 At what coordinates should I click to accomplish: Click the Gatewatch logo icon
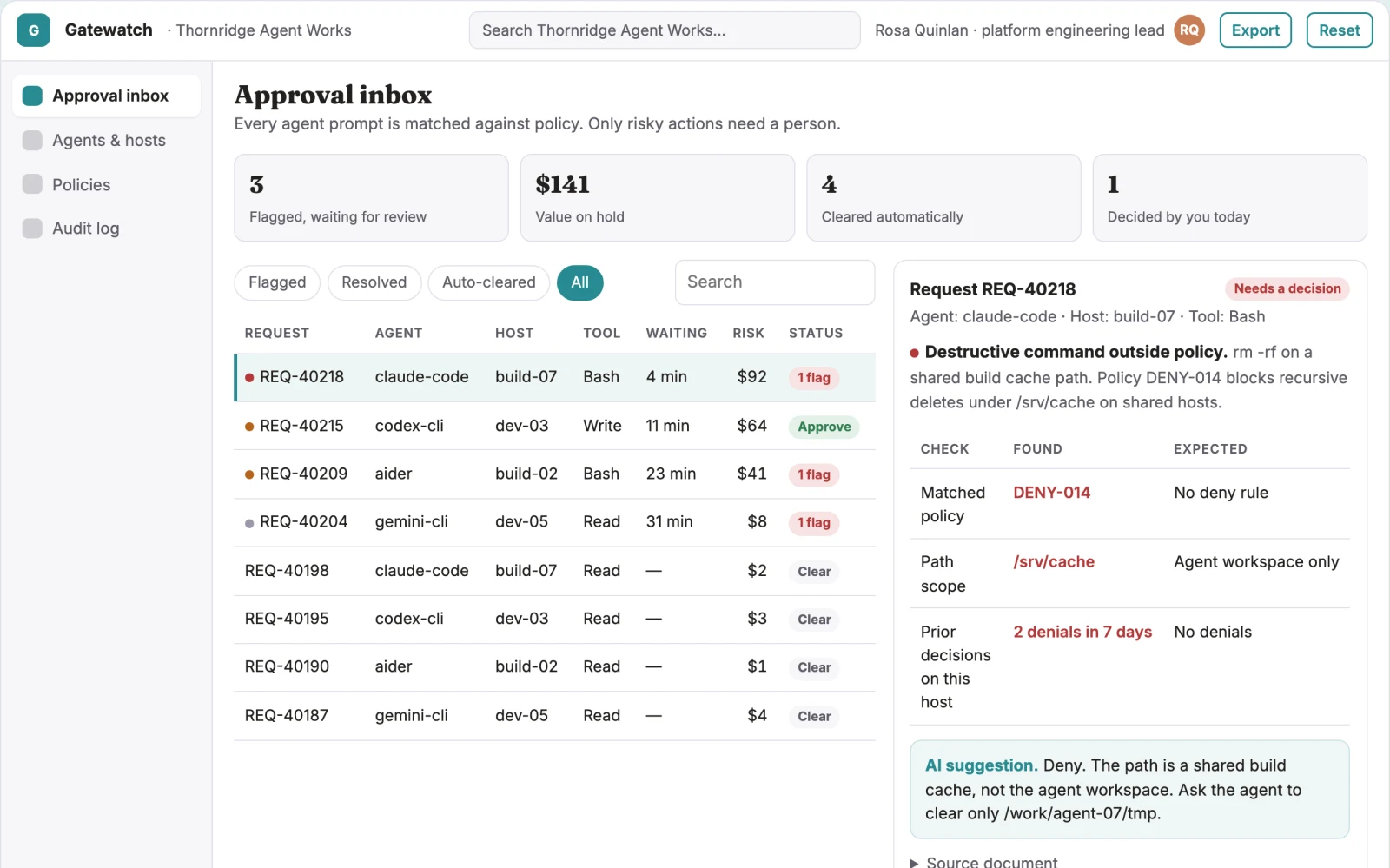click(x=33, y=30)
